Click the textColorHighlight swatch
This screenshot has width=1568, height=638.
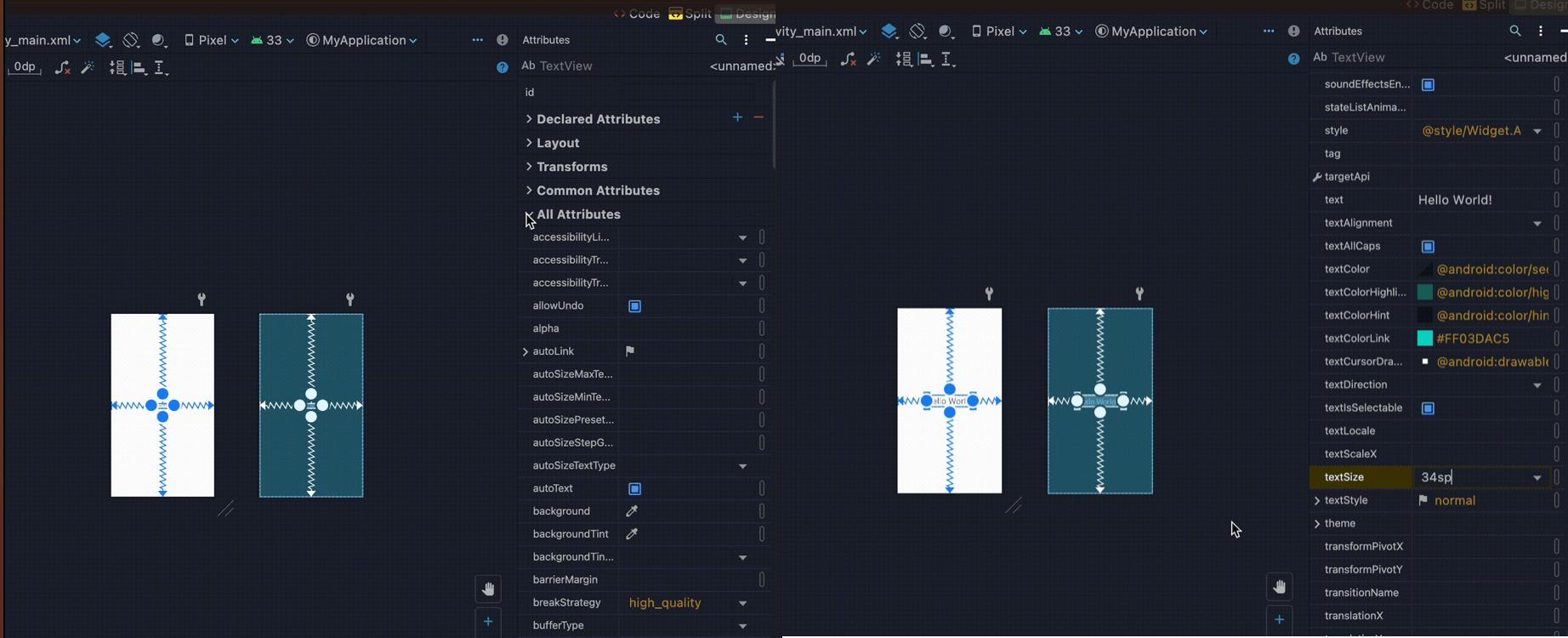click(x=1426, y=293)
